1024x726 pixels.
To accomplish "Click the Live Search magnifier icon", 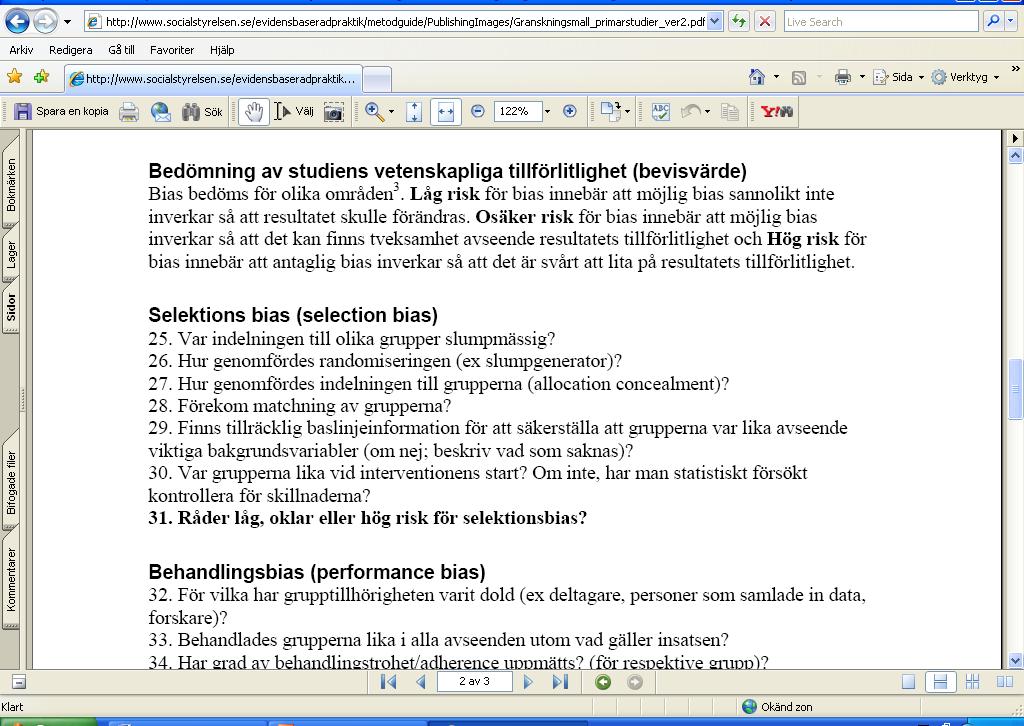I will coord(992,22).
